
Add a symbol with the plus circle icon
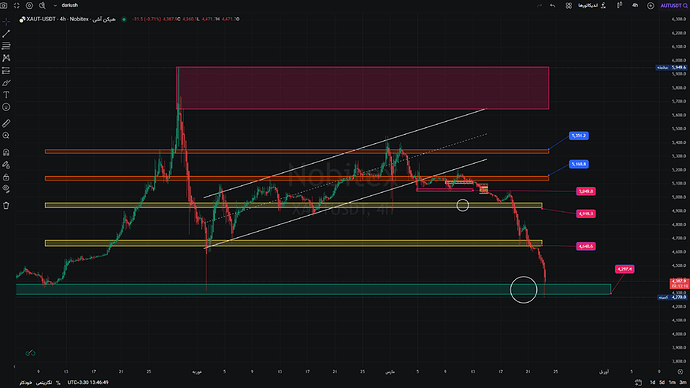click(x=650, y=5)
